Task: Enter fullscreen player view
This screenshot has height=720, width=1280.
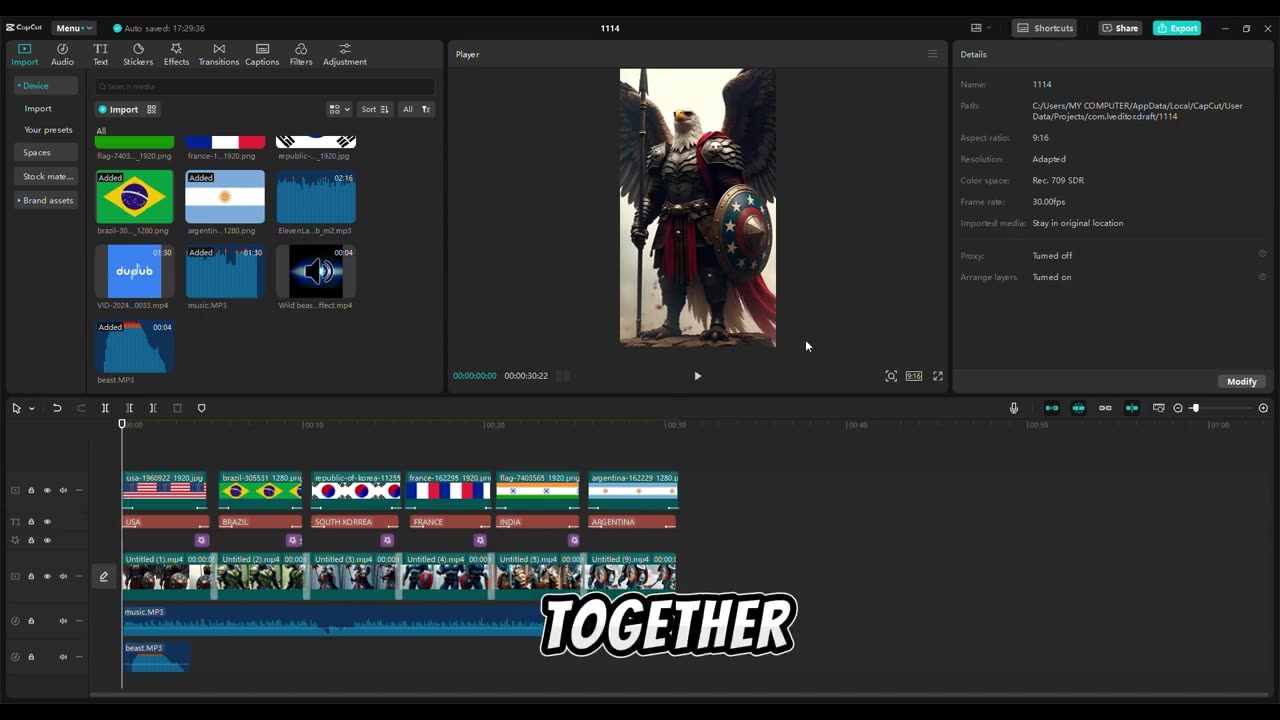Action: (938, 376)
